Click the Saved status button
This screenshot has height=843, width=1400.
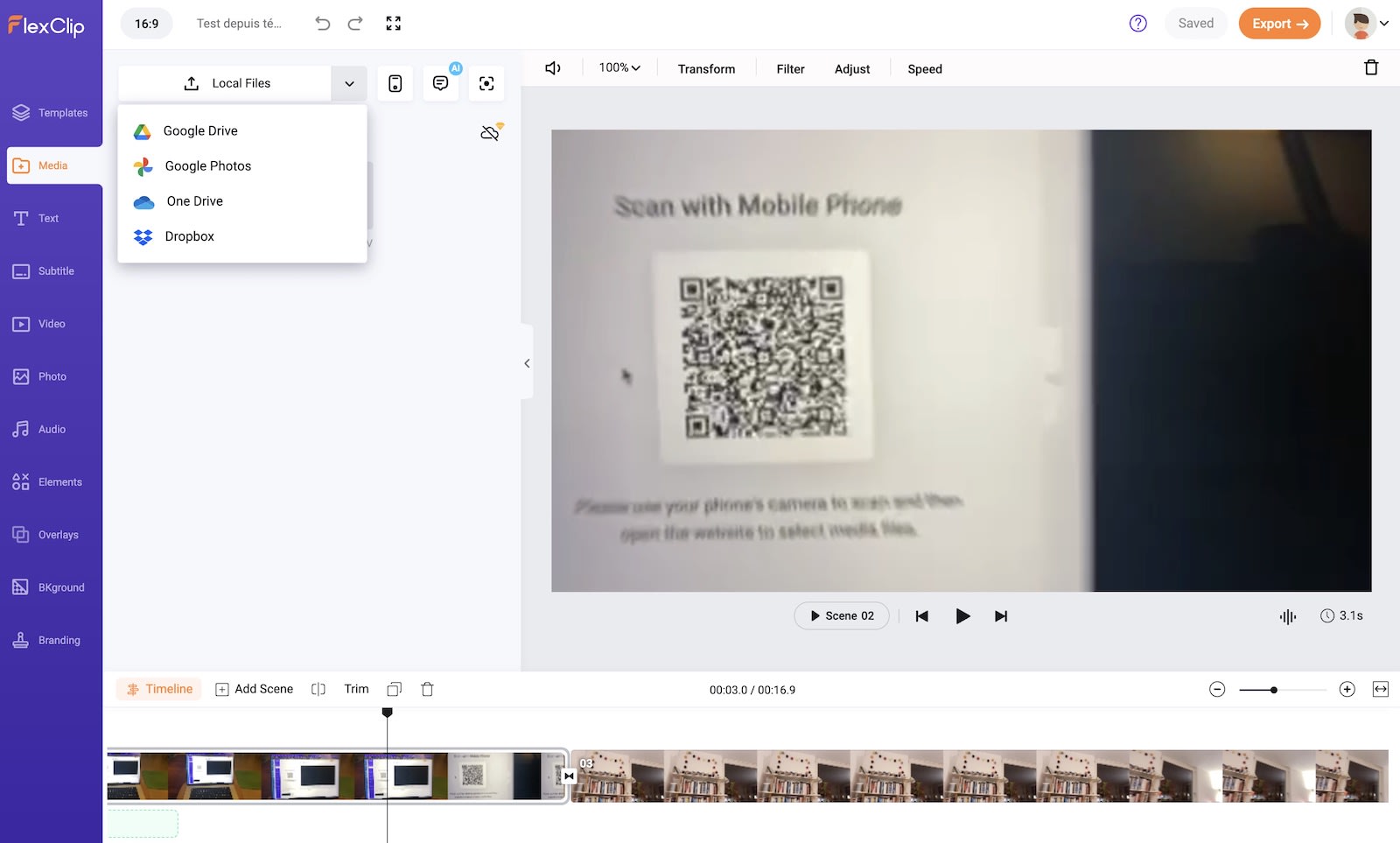pos(1196,24)
